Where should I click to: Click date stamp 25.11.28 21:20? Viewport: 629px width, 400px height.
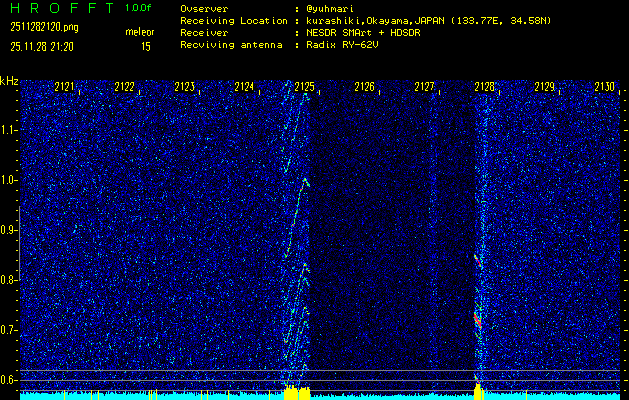coord(42,47)
